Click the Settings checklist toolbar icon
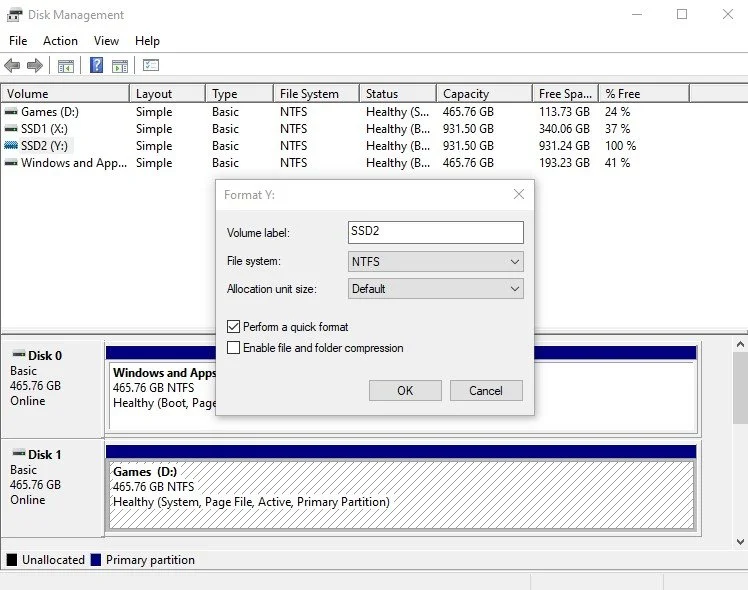748x590 pixels. point(151,65)
